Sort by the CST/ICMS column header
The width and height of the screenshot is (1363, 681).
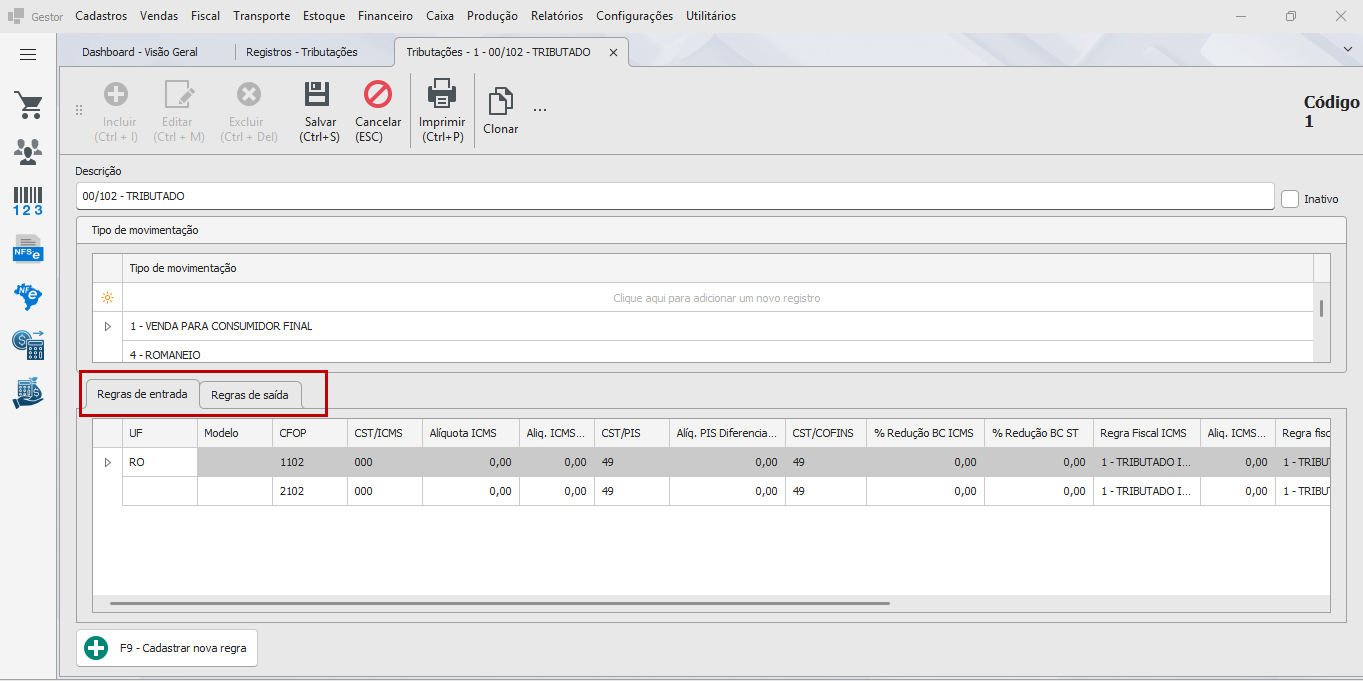[x=385, y=433]
